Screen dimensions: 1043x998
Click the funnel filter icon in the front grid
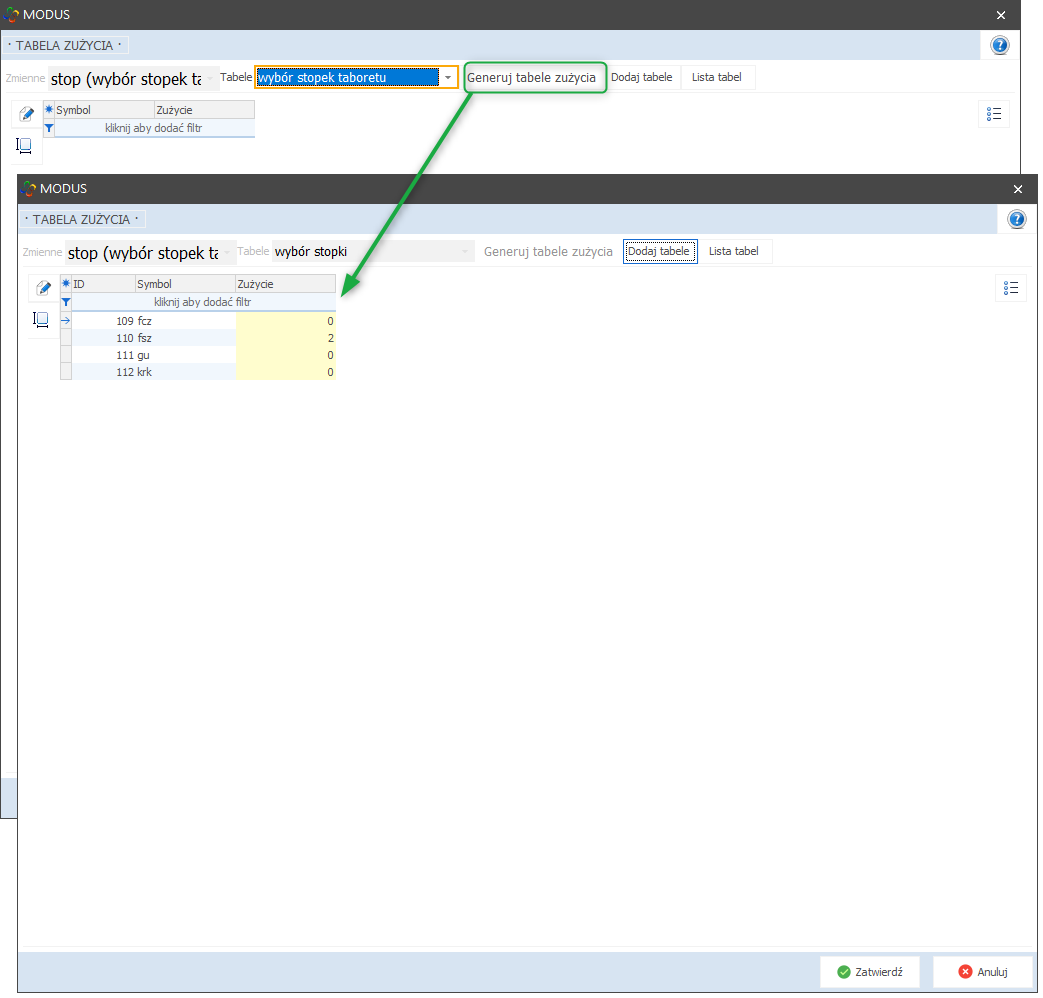click(66, 301)
